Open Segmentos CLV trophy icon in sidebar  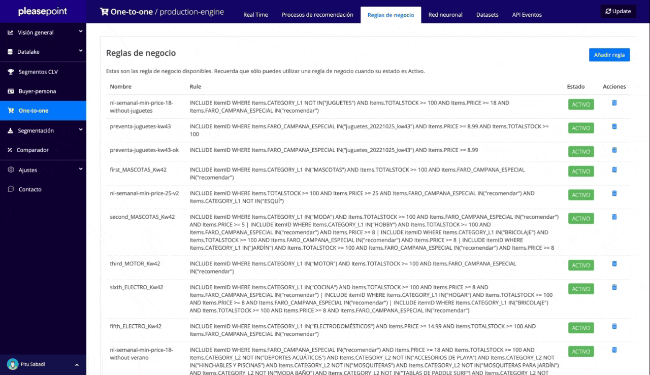point(11,72)
